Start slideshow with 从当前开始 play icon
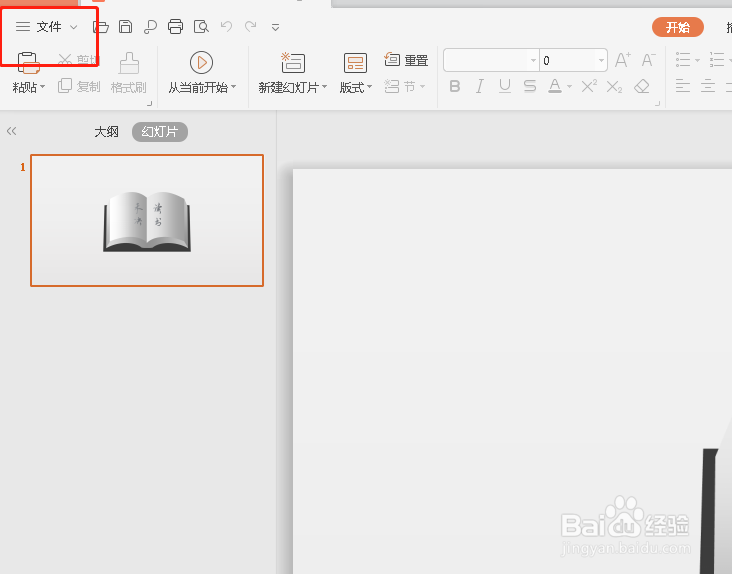 201,63
